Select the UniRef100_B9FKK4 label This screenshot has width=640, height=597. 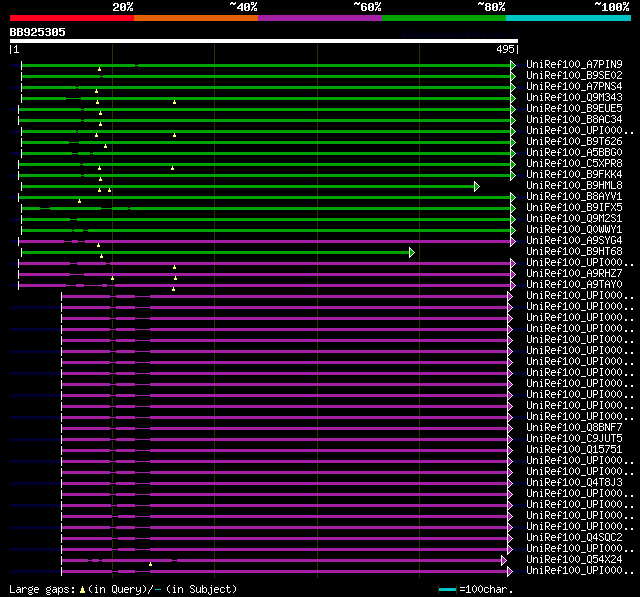point(574,175)
